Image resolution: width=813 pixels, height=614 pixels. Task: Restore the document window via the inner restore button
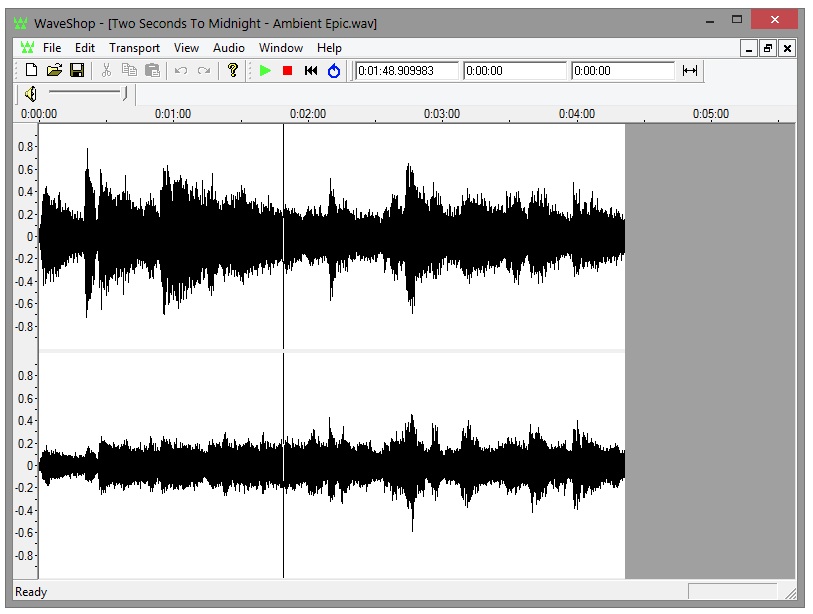pos(768,48)
